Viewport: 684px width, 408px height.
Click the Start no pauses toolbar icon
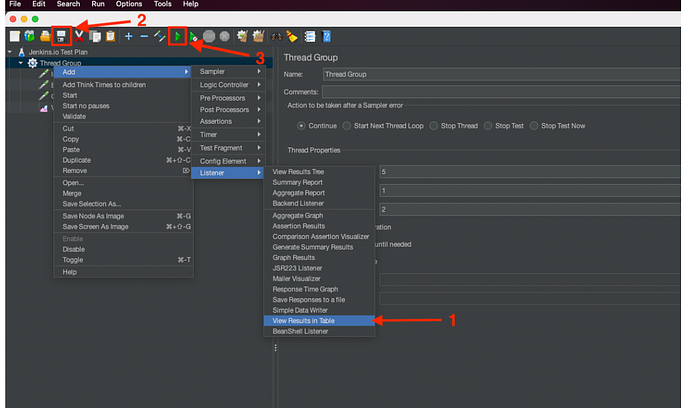click(193, 36)
